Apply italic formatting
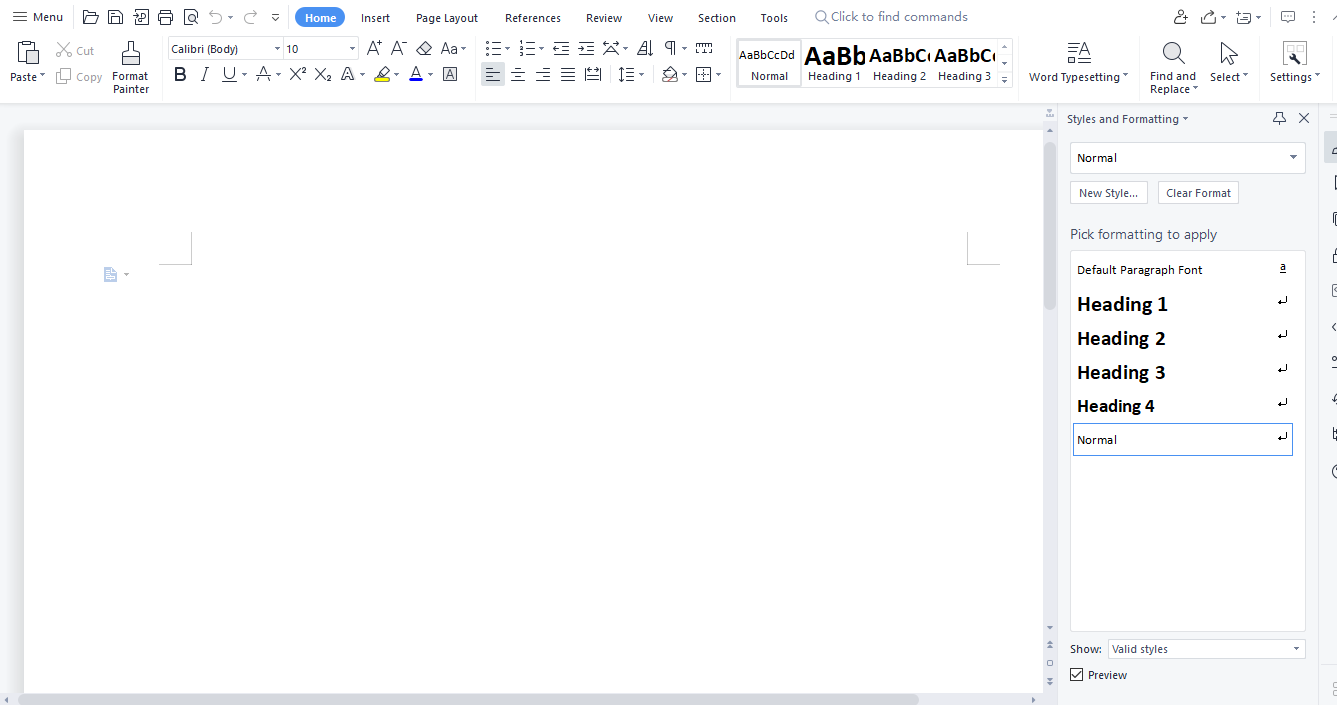 point(204,73)
